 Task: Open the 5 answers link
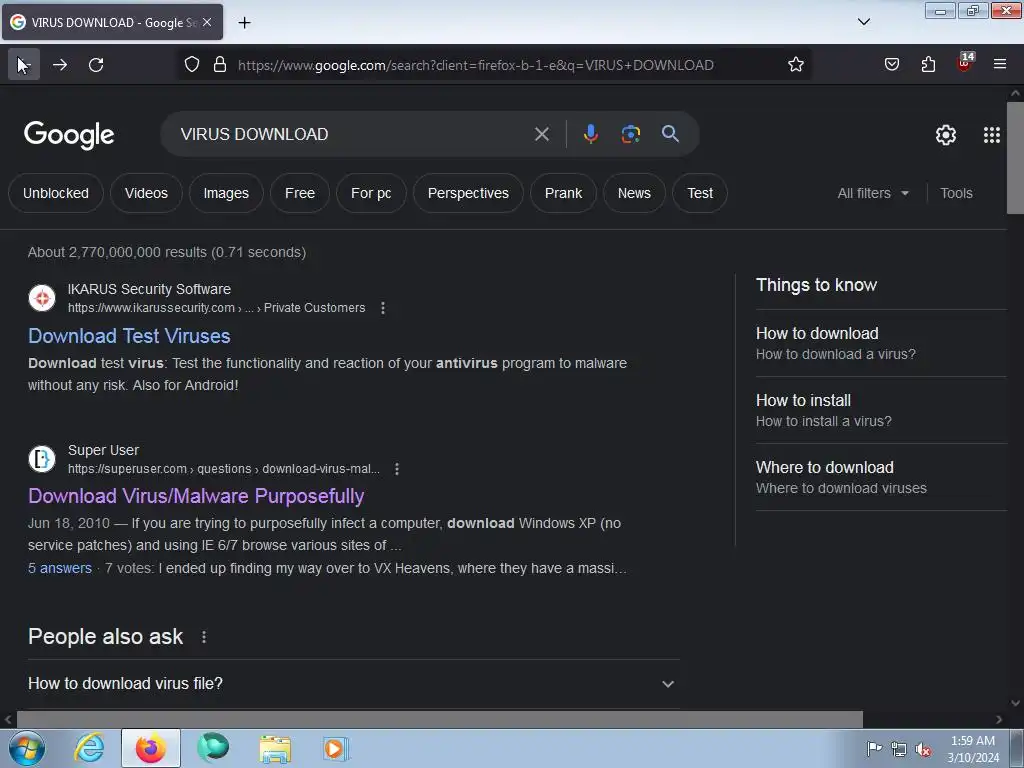coord(60,568)
